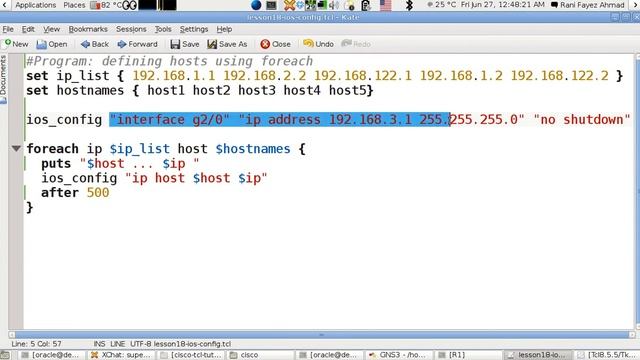The height and width of the screenshot is (360, 640).
Task: Click the horizontal scrollbar right arrow
Action: click(x=632, y=335)
